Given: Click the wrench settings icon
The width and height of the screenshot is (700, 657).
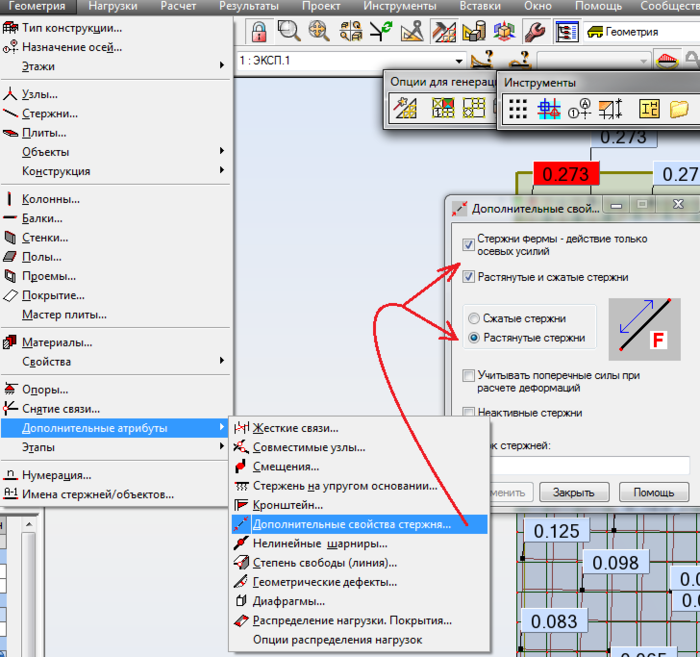Looking at the screenshot, I should [x=534, y=32].
